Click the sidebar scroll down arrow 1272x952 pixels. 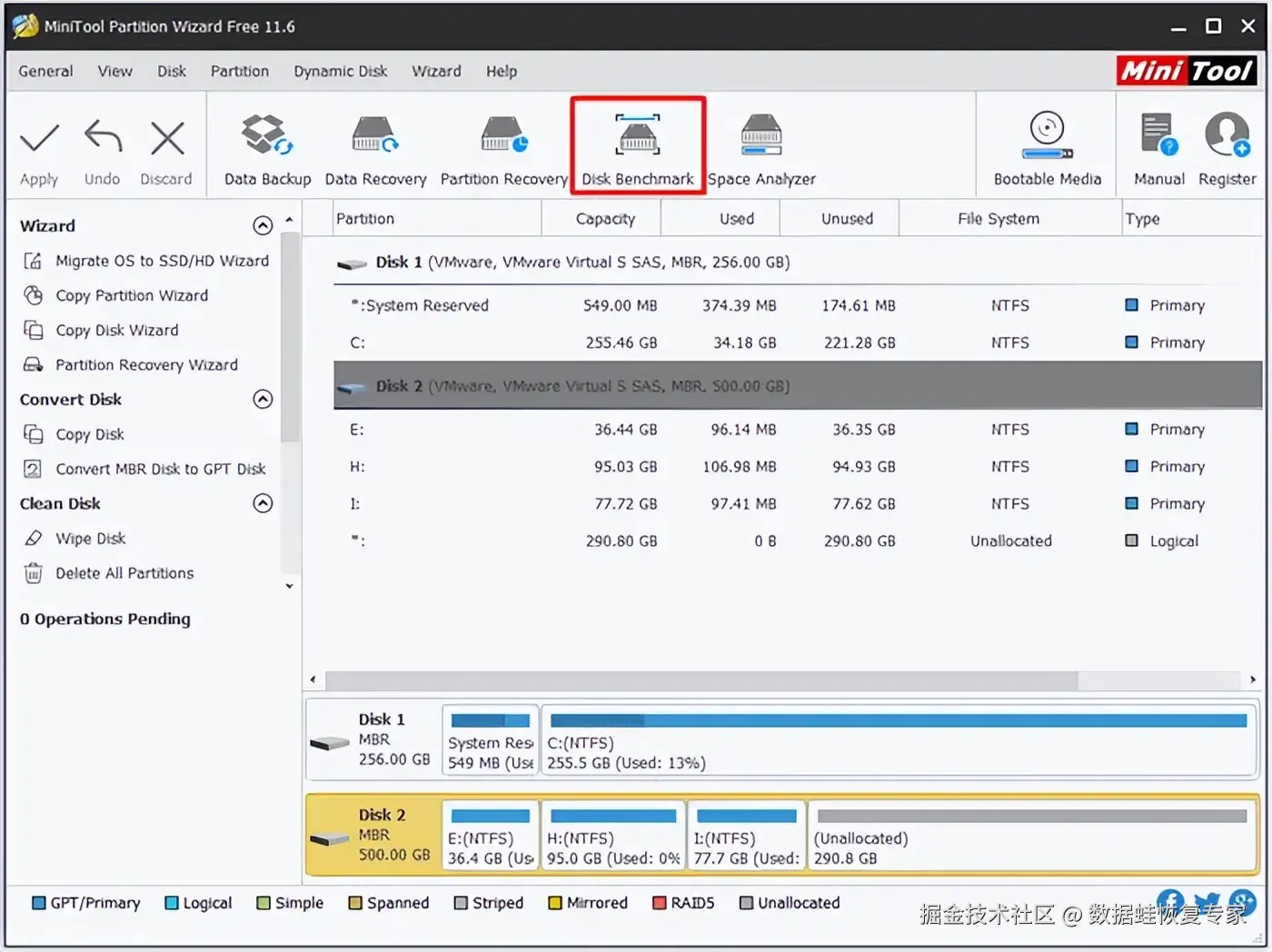pyautogui.click(x=289, y=586)
